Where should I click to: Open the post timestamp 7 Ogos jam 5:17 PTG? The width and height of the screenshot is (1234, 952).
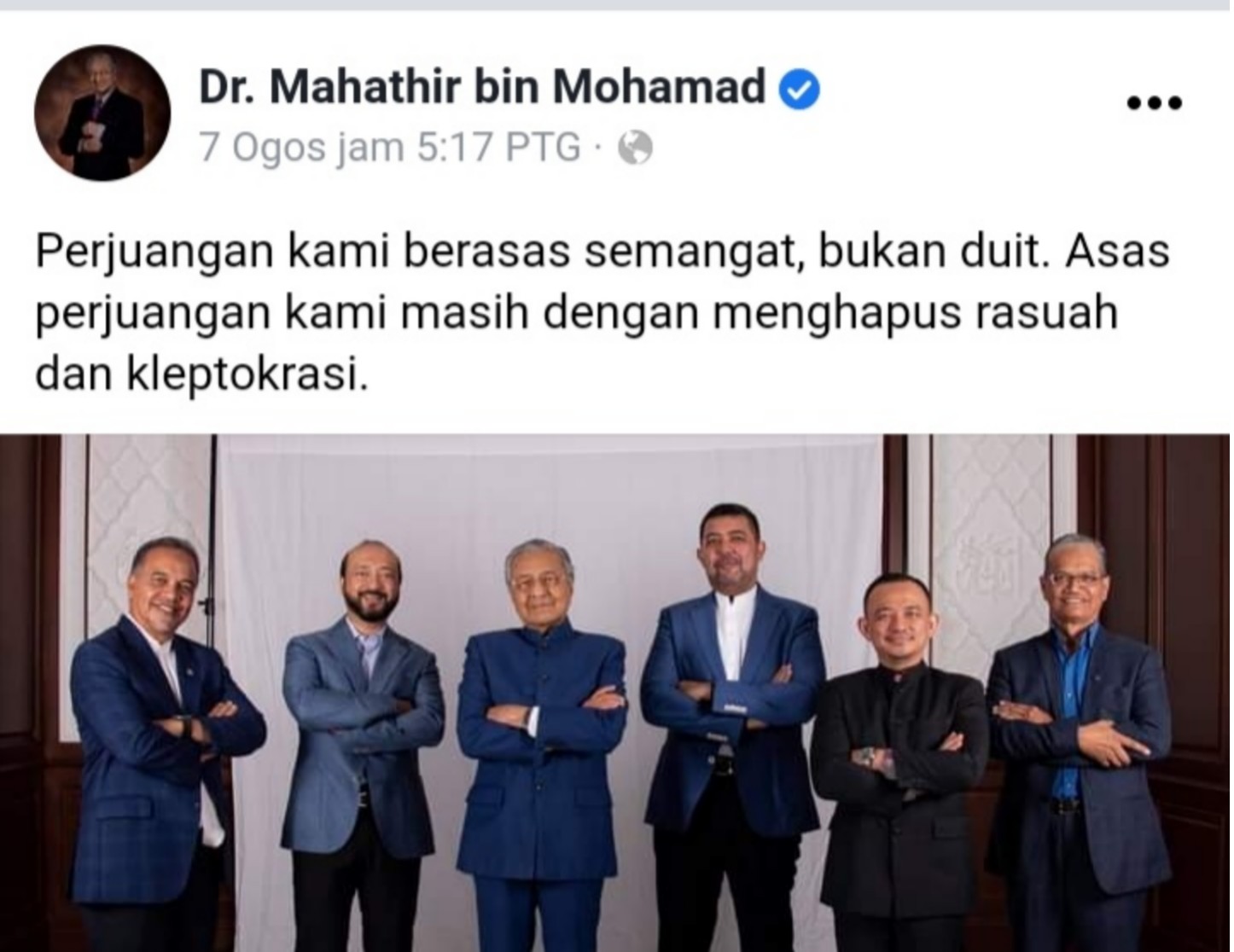coord(390,148)
